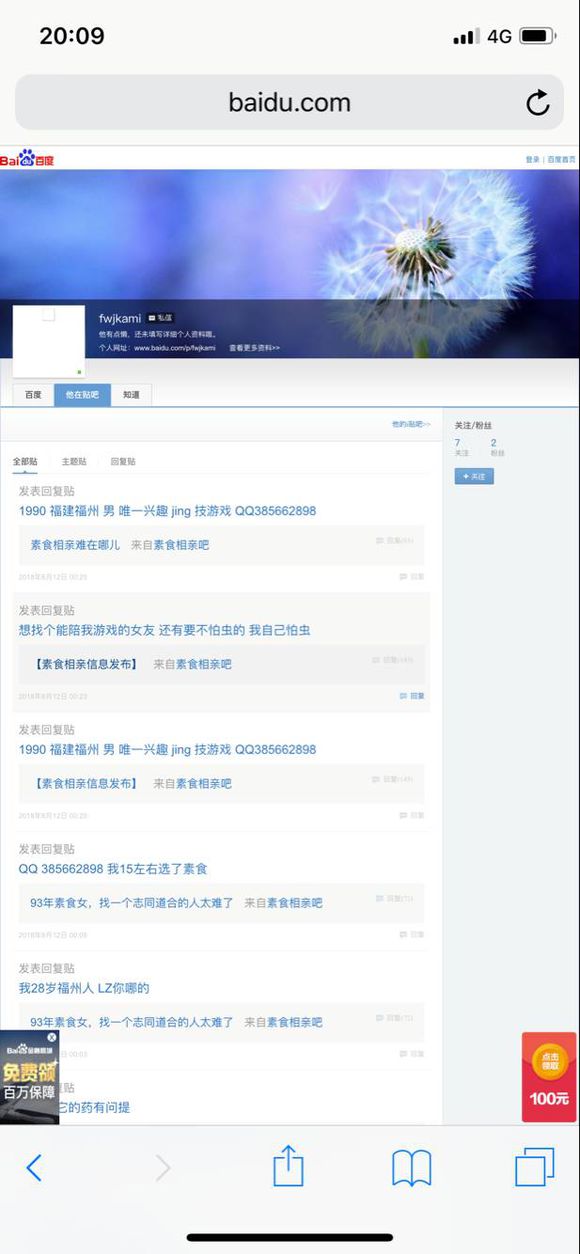Screen dimensions: 580x1254
Task: Click the red 100元 coupon icon
Action: (549, 1077)
